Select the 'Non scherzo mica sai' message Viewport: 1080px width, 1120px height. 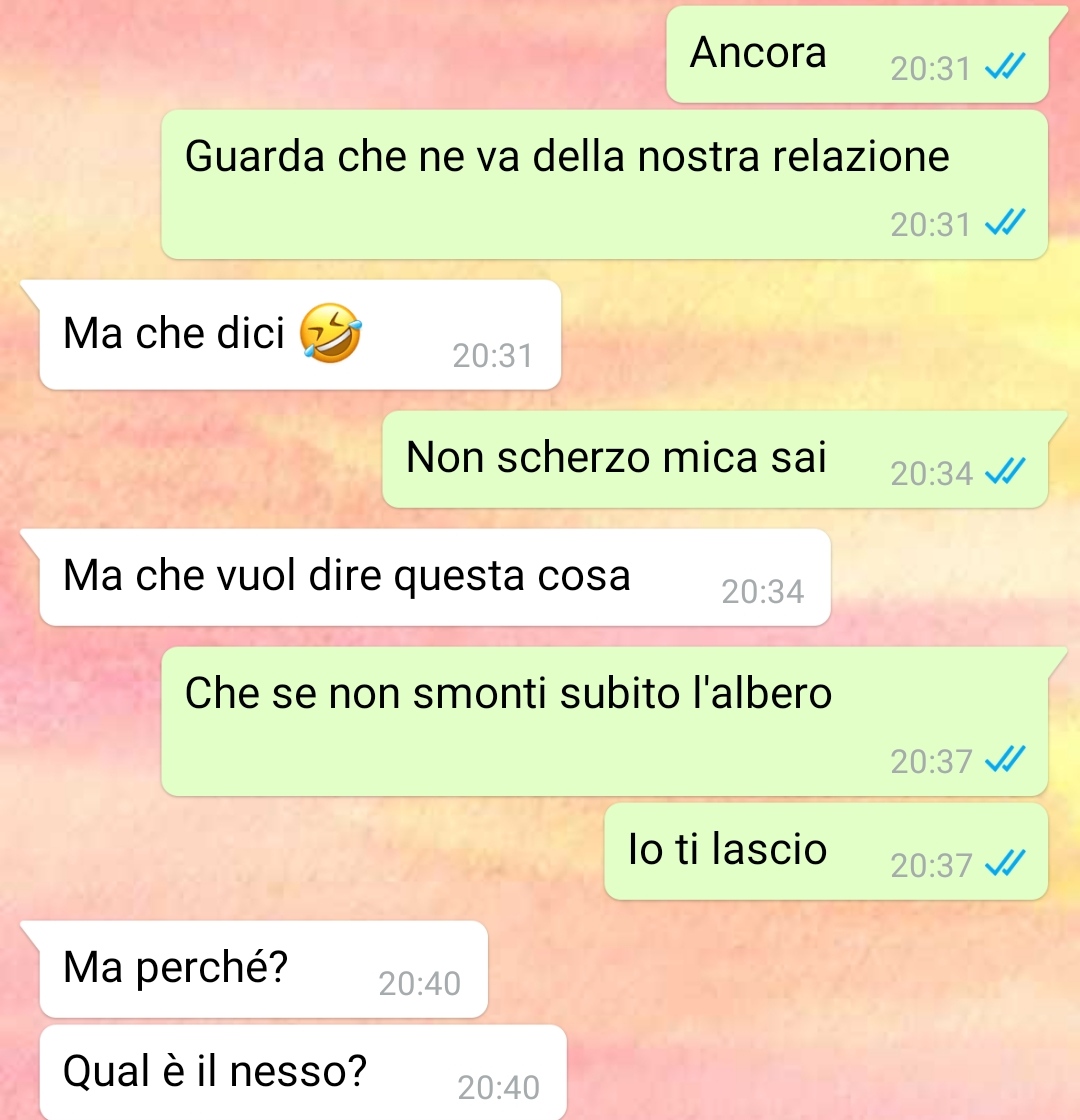coord(715,459)
